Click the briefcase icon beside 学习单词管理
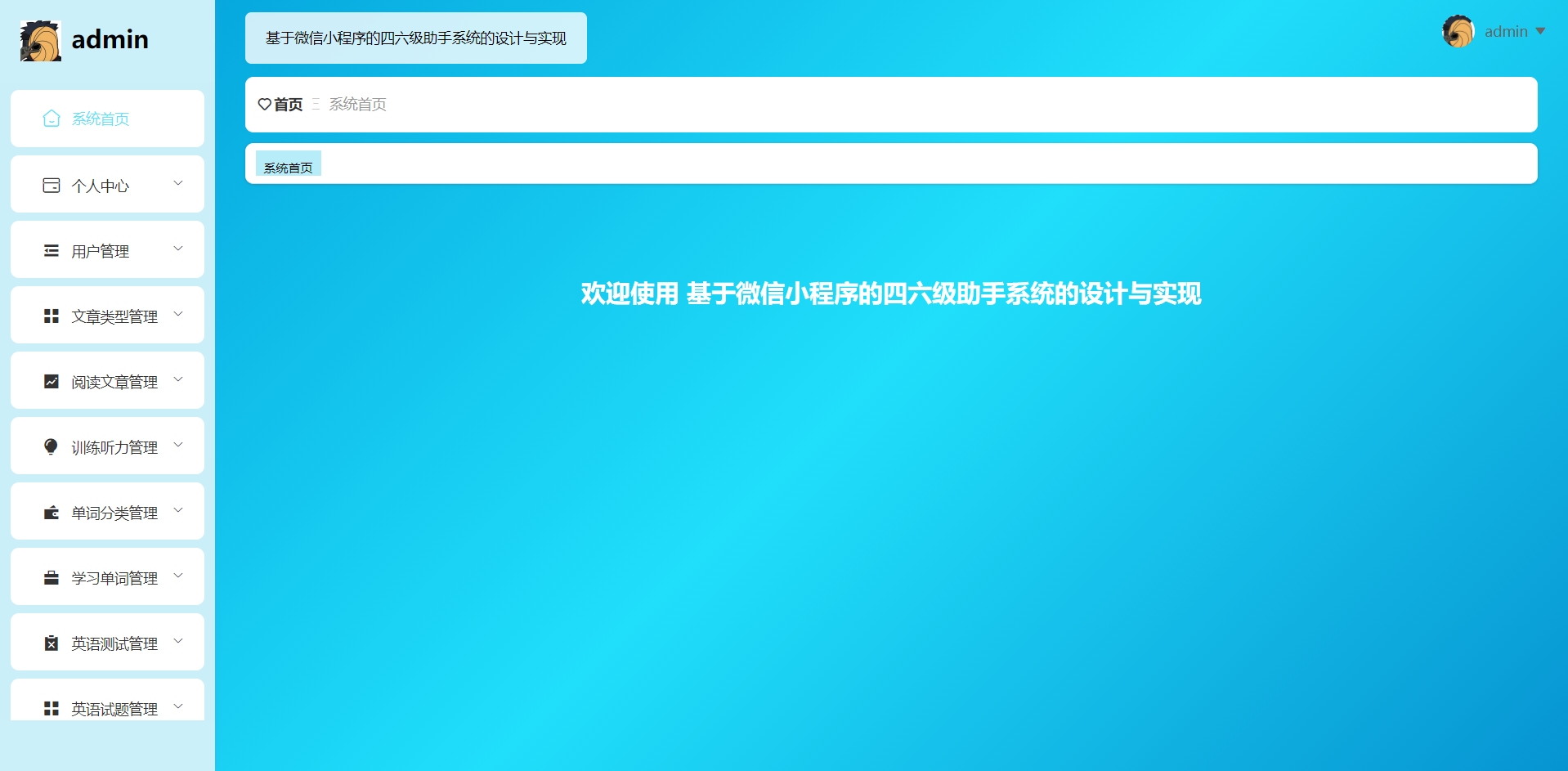 51,578
